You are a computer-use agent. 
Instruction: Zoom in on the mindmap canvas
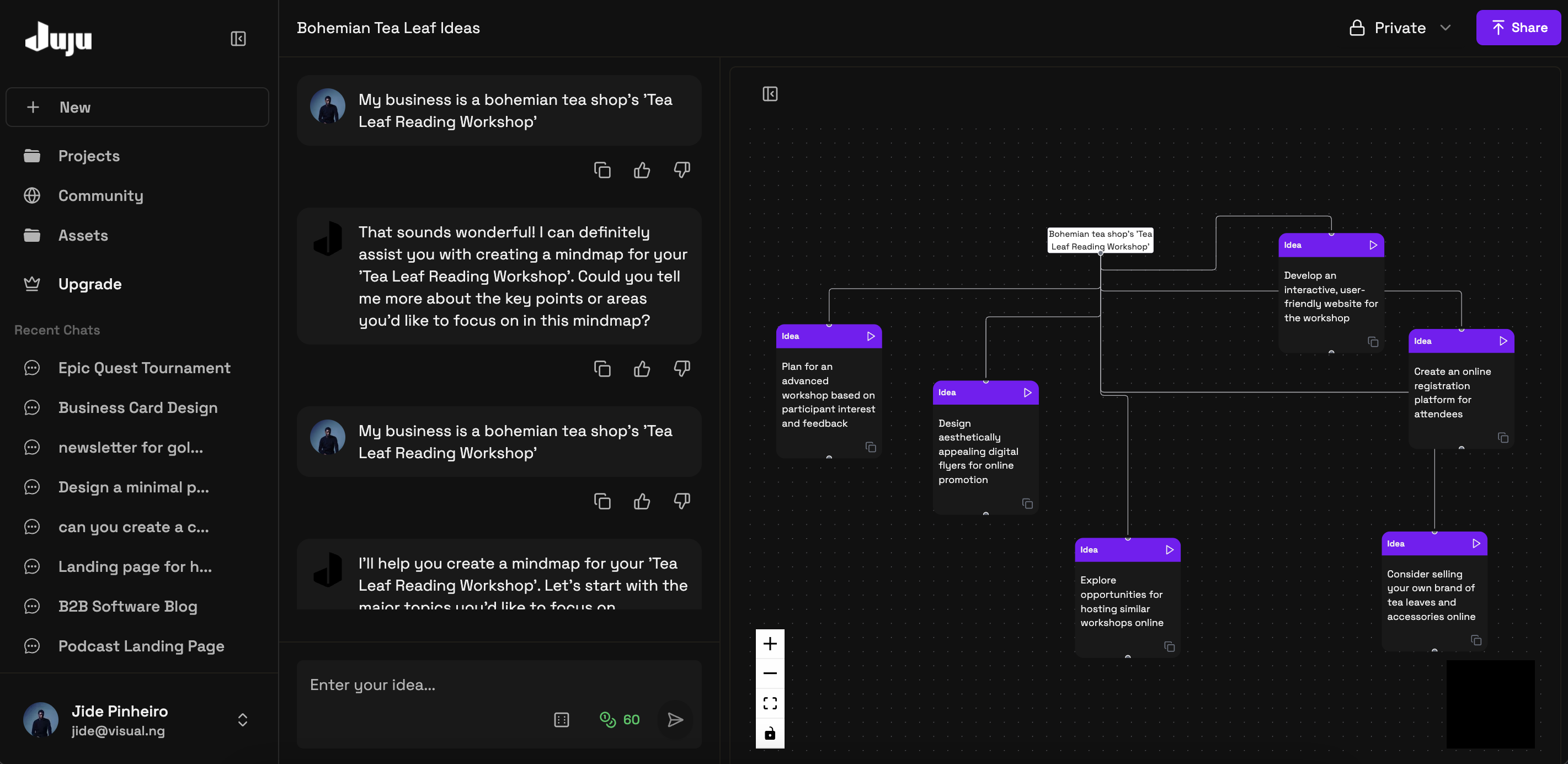770,644
